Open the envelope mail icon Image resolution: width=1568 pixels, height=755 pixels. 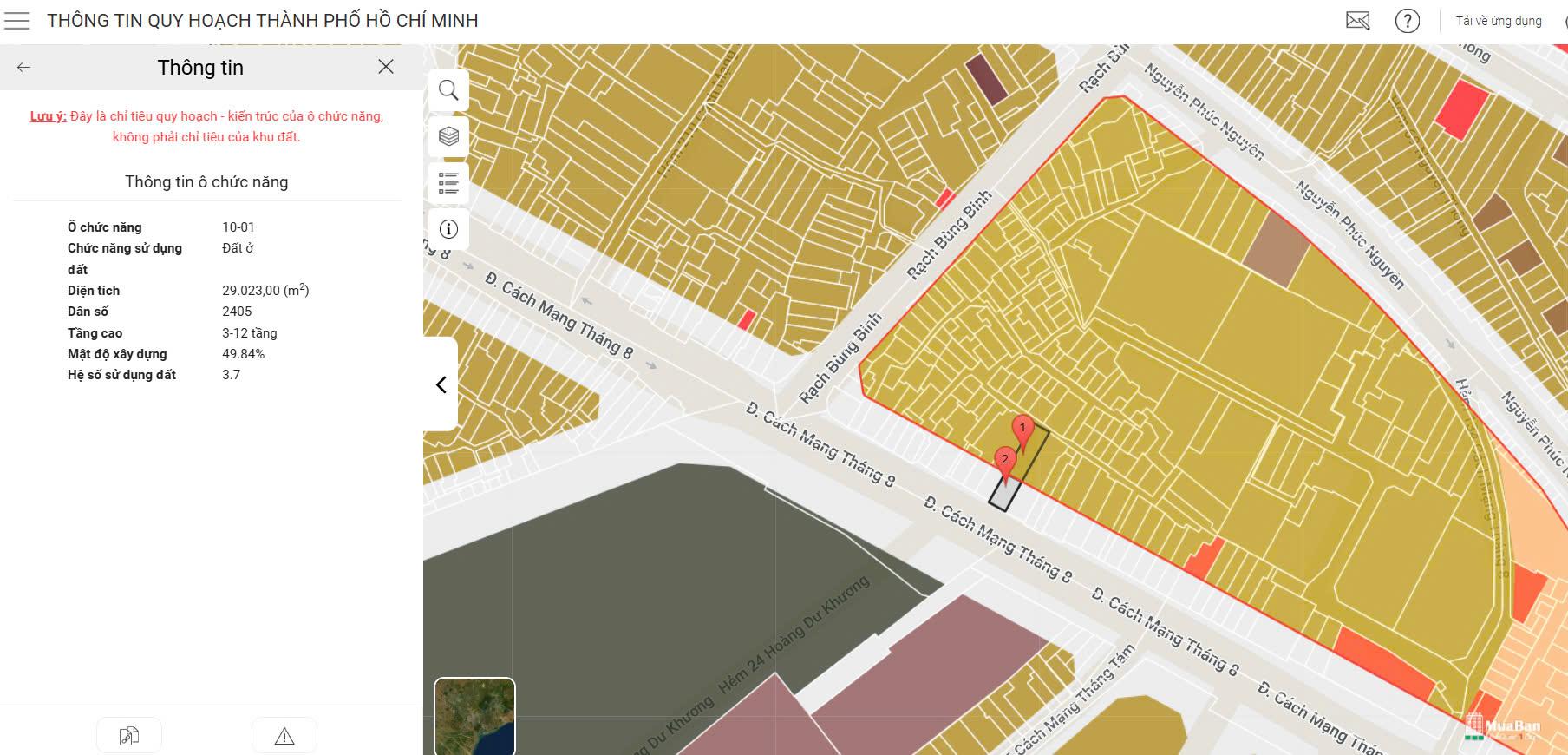point(1358,21)
